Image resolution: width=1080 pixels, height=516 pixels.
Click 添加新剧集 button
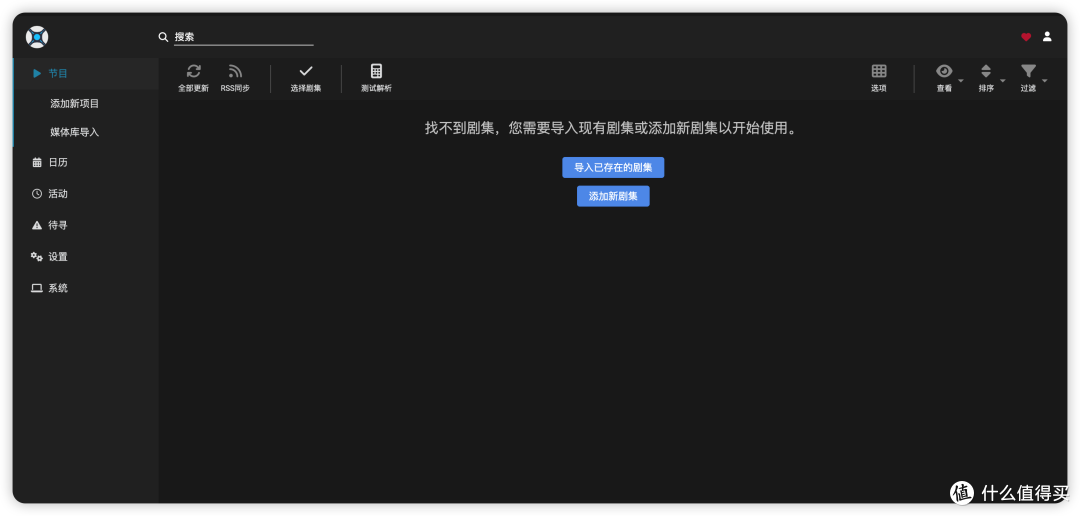click(x=613, y=196)
